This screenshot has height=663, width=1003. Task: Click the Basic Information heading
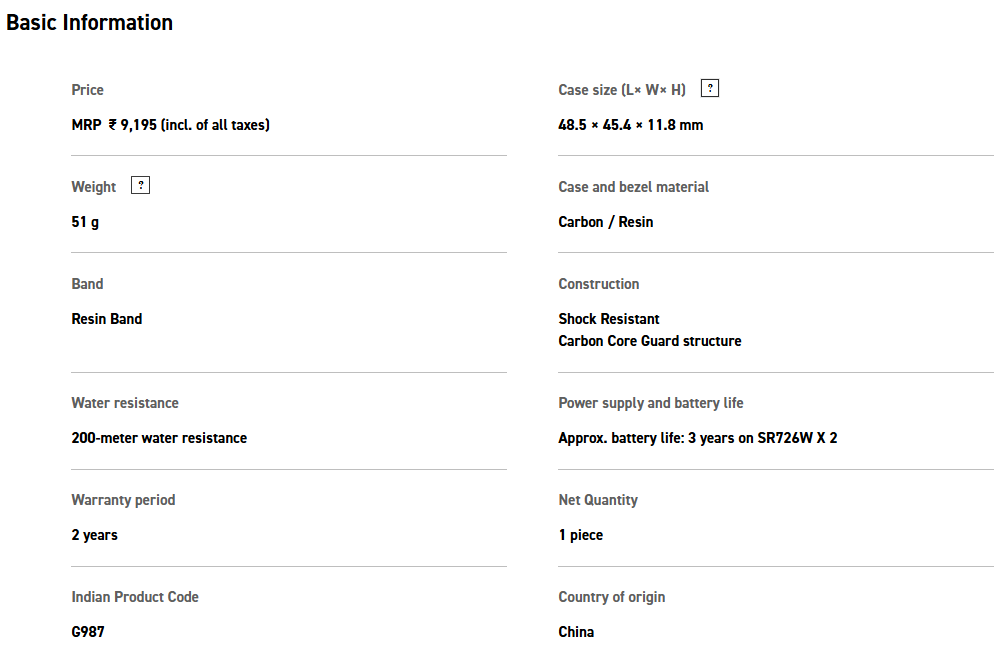89,22
